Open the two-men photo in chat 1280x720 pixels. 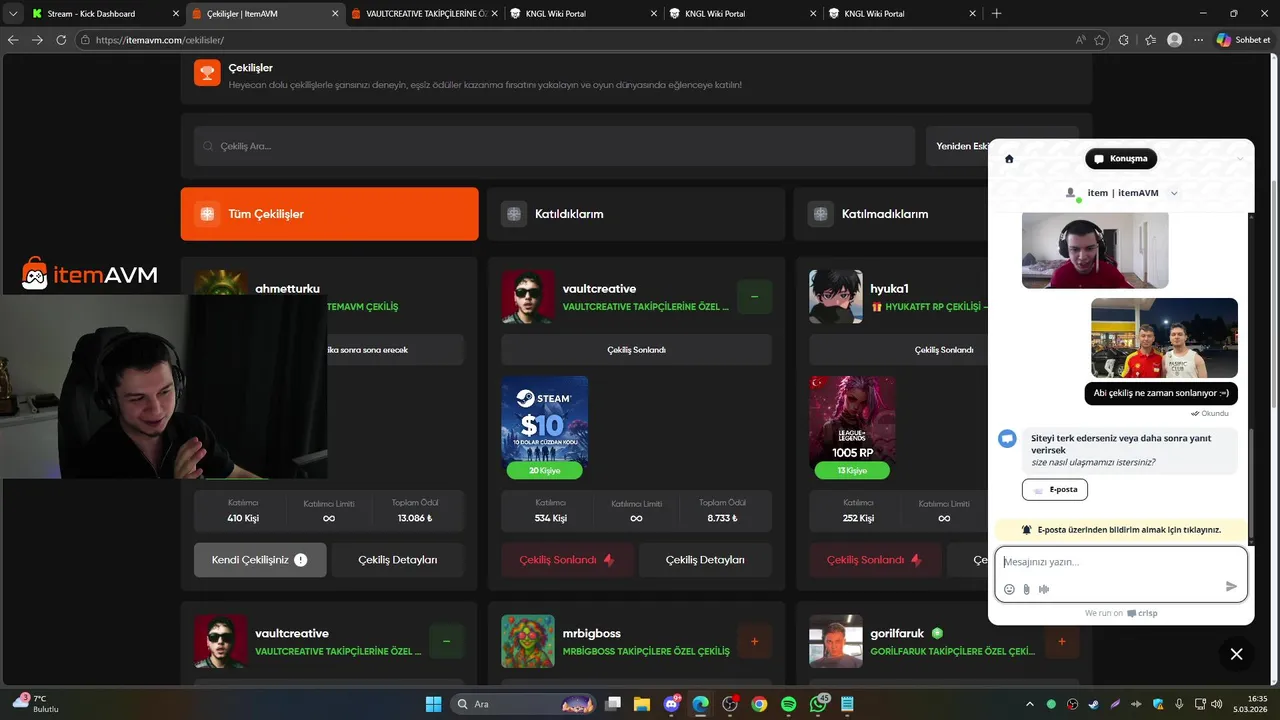1164,338
